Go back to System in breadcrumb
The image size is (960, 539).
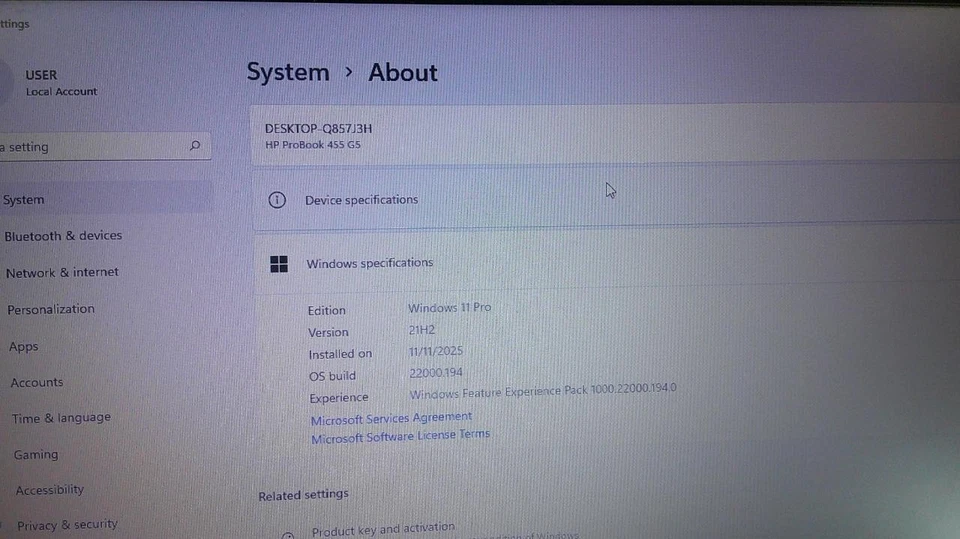pos(288,72)
